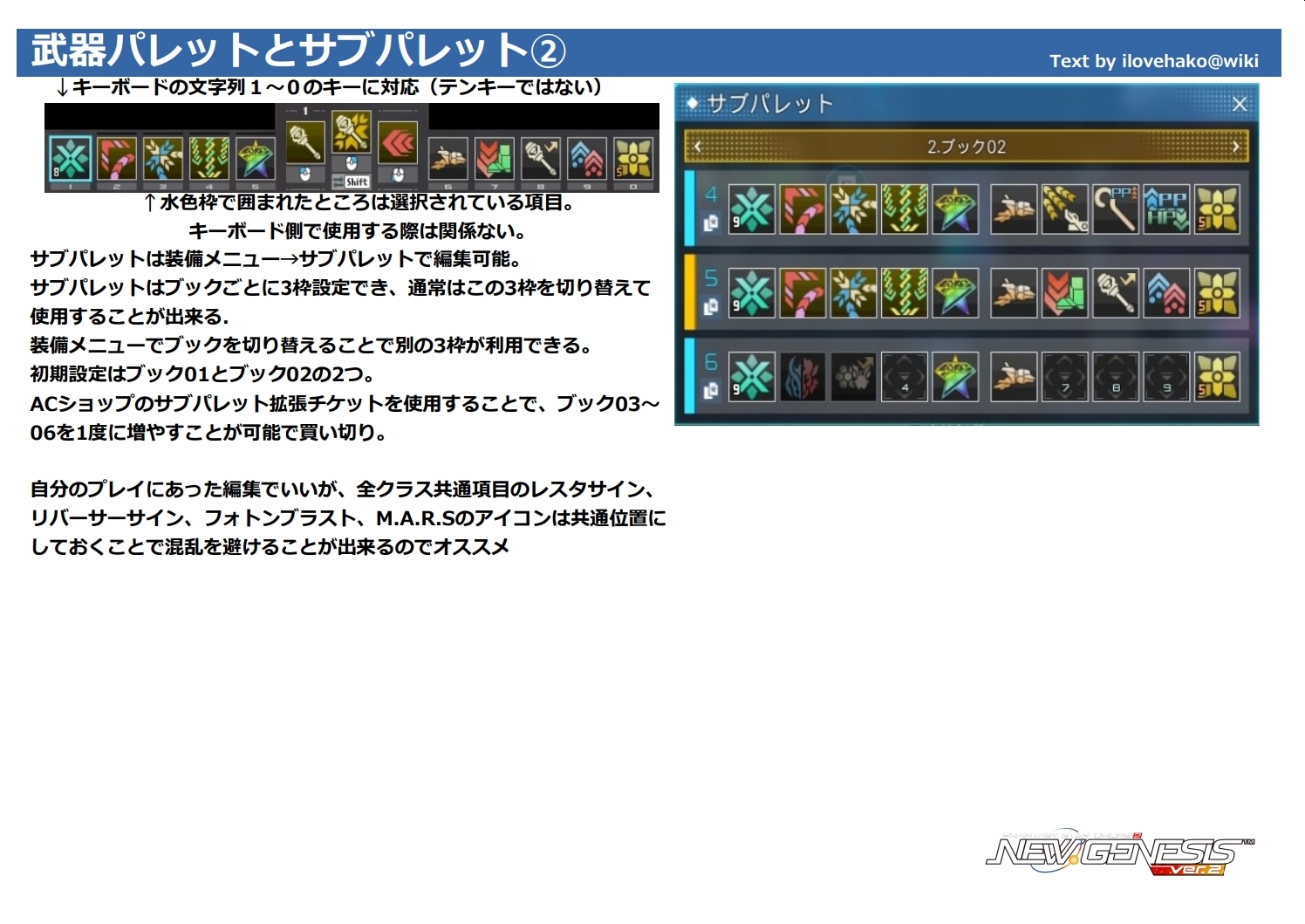The width and height of the screenshot is (1305, 924).
Task: Click row 4 blue snowflake skill slot
Action: click(853, 209)
